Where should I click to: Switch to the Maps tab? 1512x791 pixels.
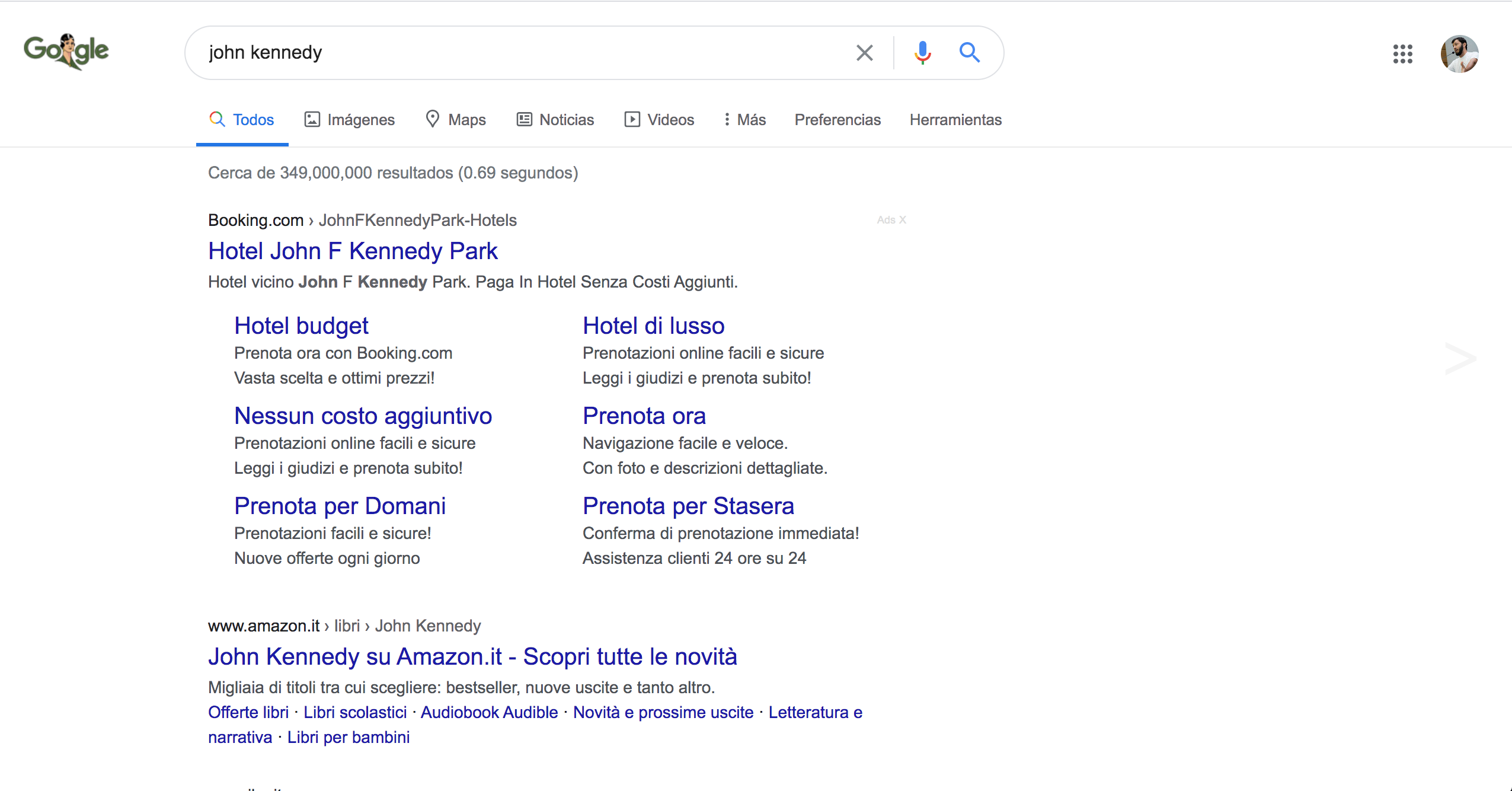(455, 120)
